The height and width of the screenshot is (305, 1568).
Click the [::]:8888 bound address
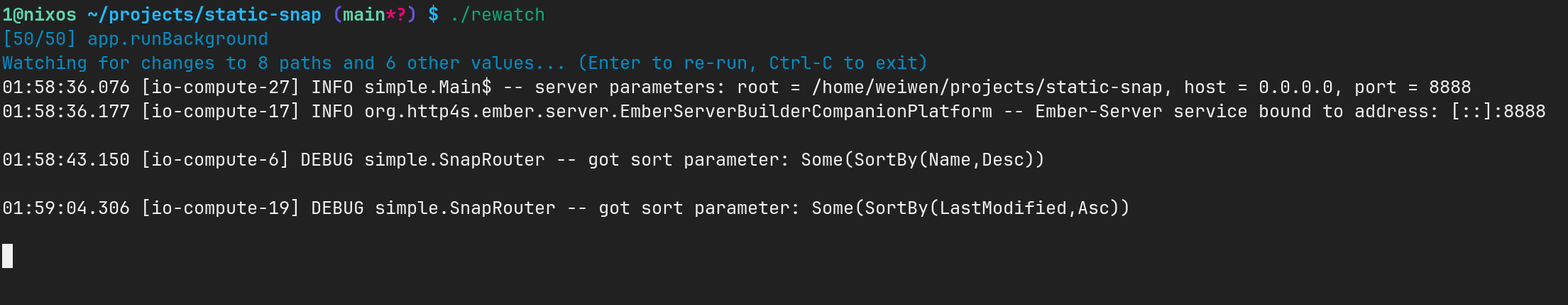1498,111
